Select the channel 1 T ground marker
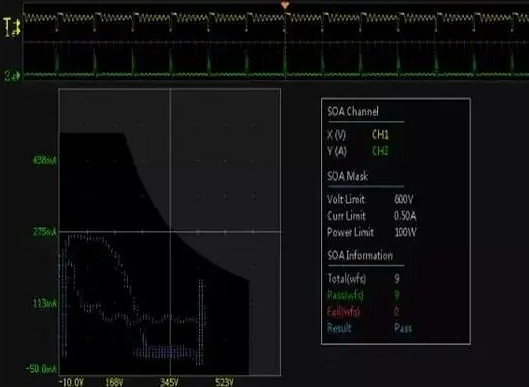This screenshot has height=387, width=529. [x=11, y=27]
